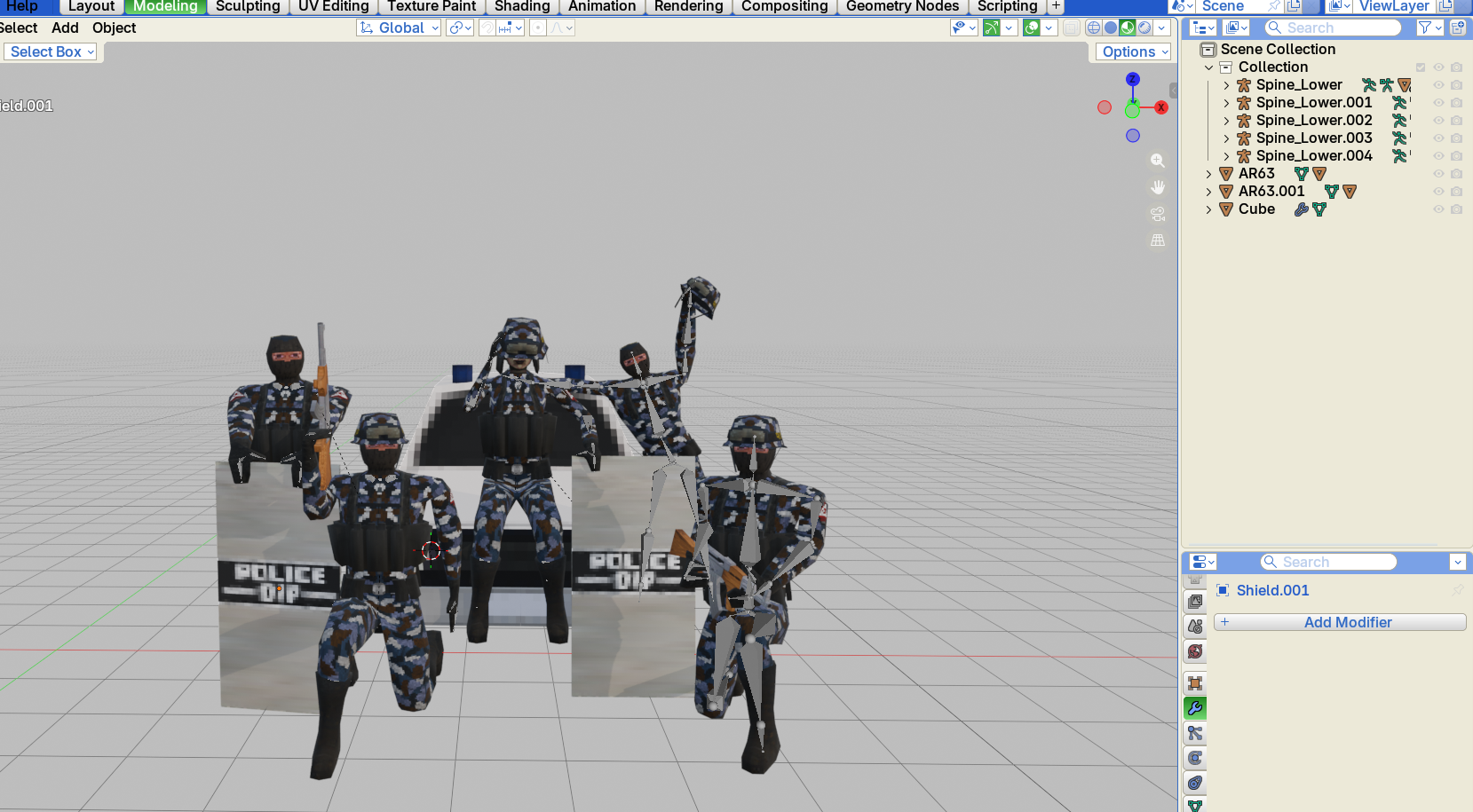This screenshot has height=812, width=1473.
Task: Click the red X axis gizmo ball
Action: coord(1160,107)
